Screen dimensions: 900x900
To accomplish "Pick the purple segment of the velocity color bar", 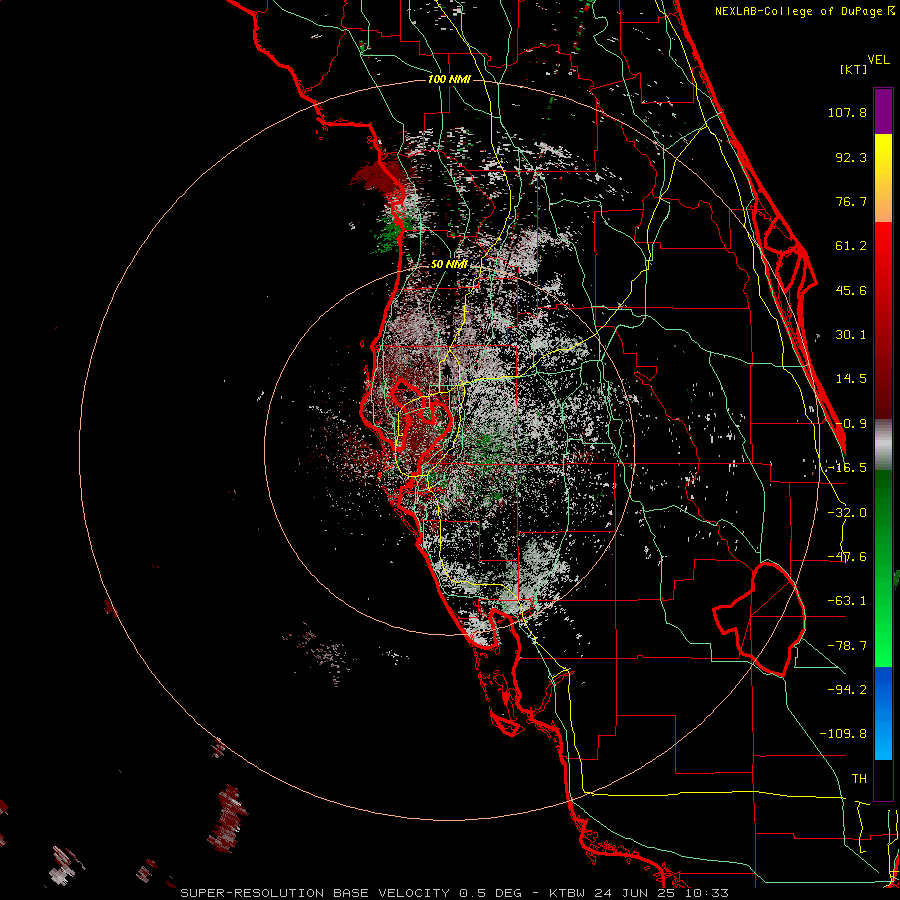I will point(883,111).
